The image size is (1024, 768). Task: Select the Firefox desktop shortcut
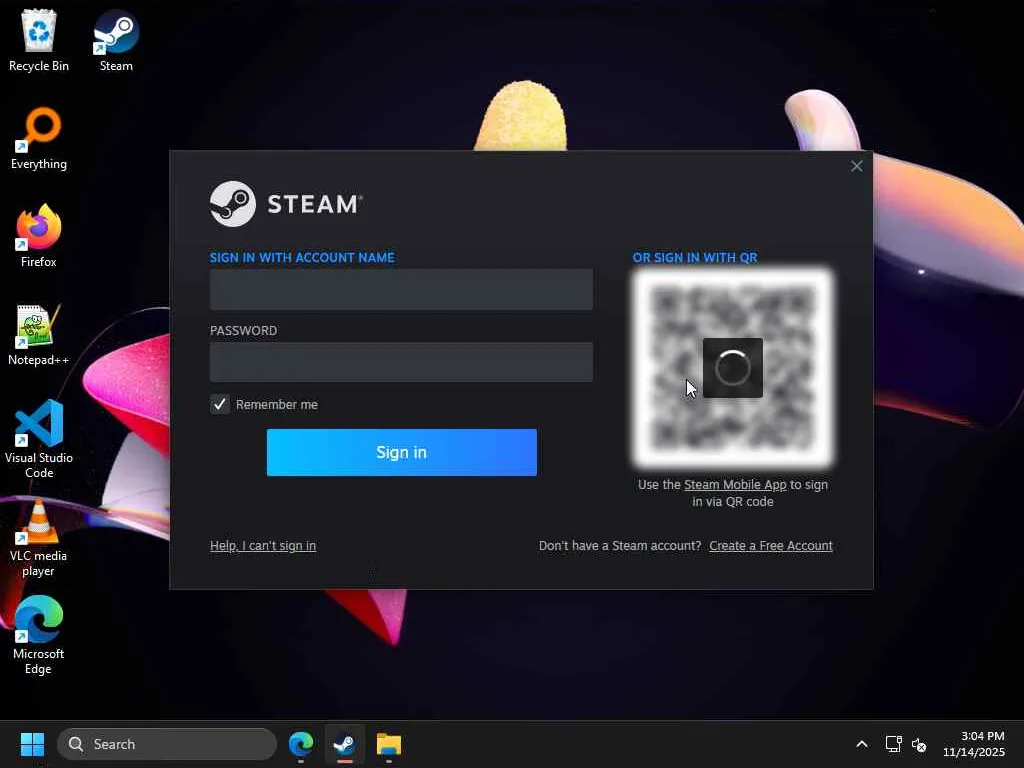click(x=39, y=236)
